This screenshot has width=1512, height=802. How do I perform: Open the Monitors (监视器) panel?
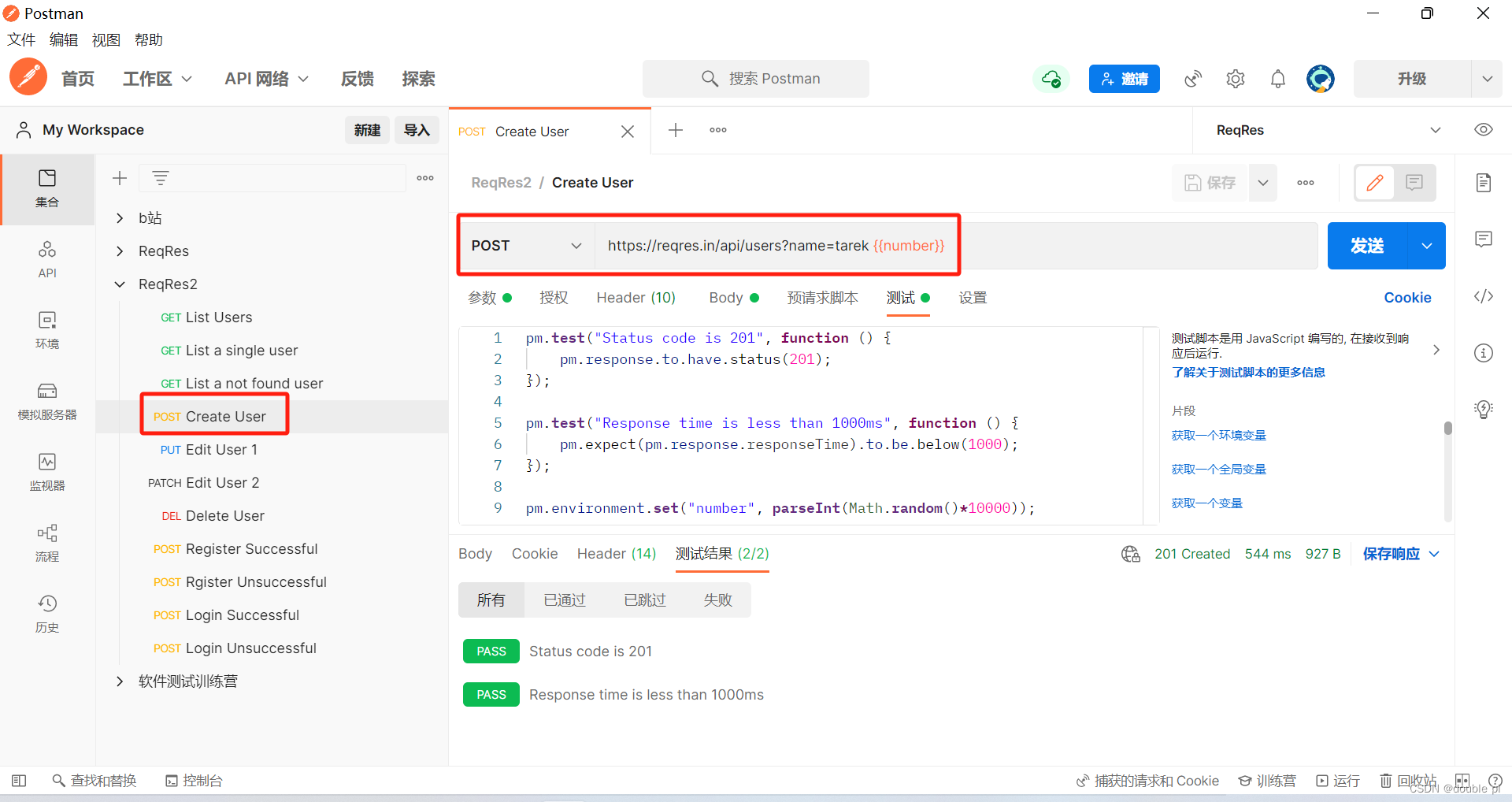point(47,473)
